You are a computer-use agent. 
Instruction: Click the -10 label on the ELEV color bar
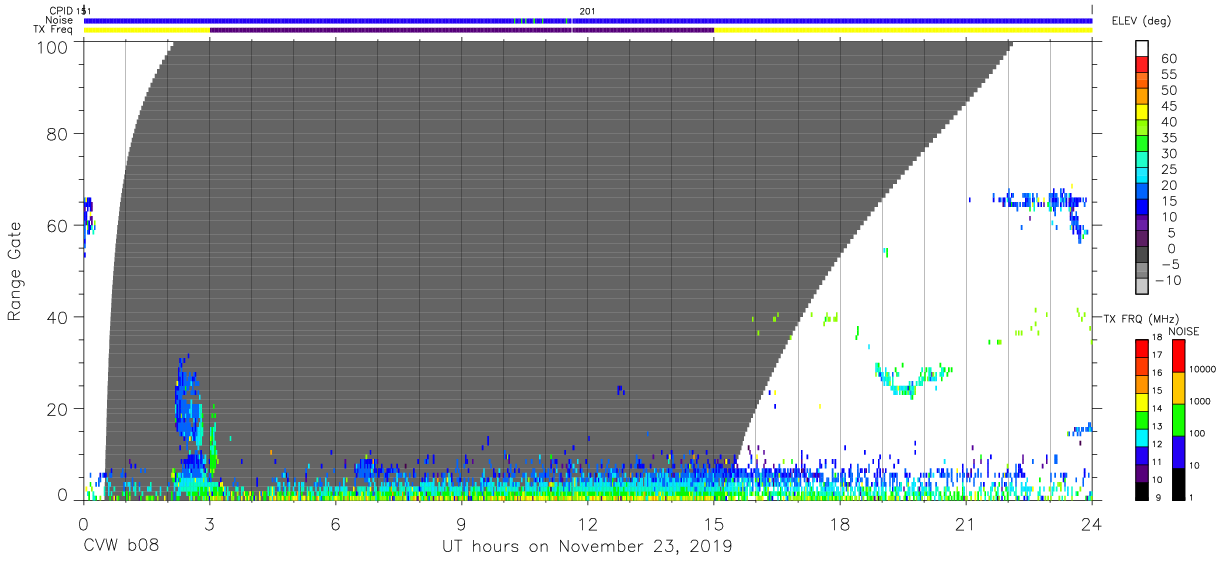[x=1166, y=280]
